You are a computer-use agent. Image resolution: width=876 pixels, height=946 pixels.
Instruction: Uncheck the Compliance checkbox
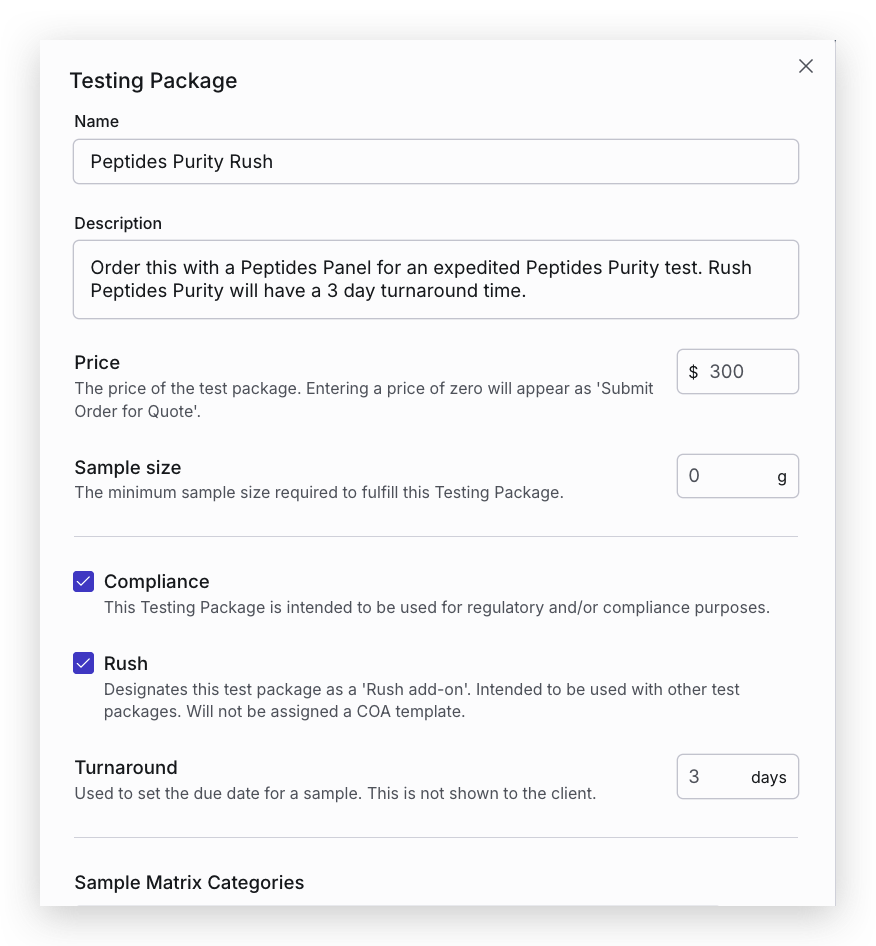(84, 582)
